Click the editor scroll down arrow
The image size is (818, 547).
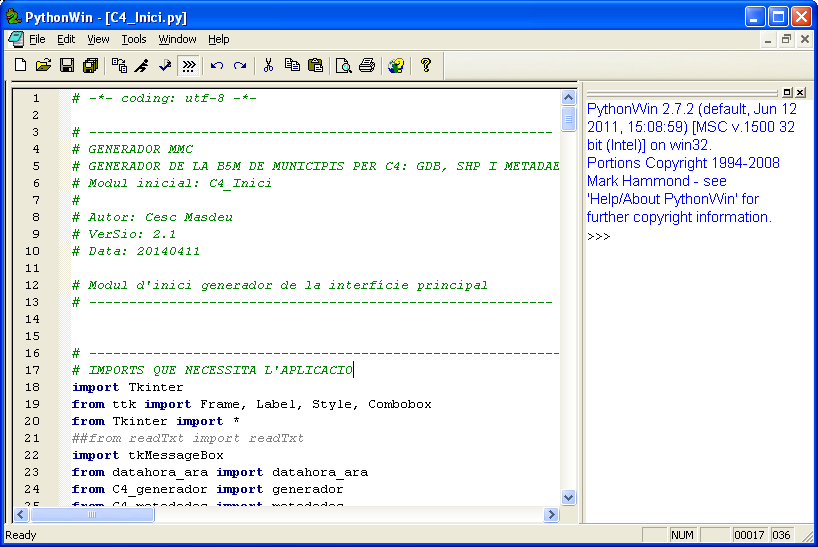pyautogui.click(x=568, y=497)
